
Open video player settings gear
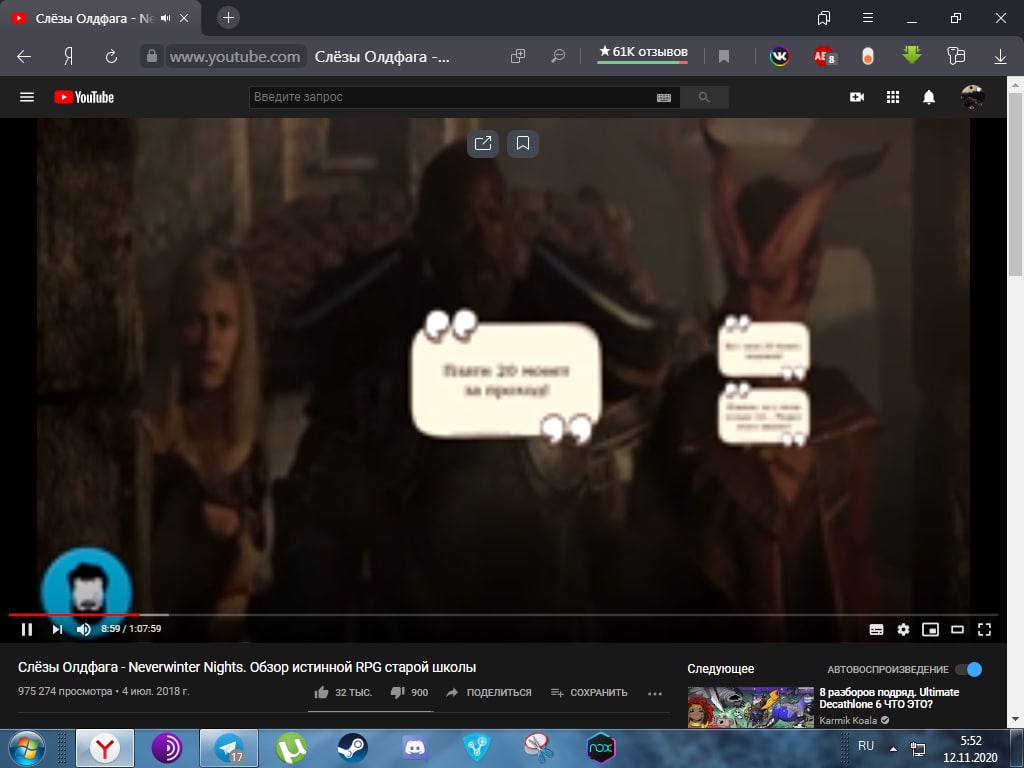click(903, 629)
